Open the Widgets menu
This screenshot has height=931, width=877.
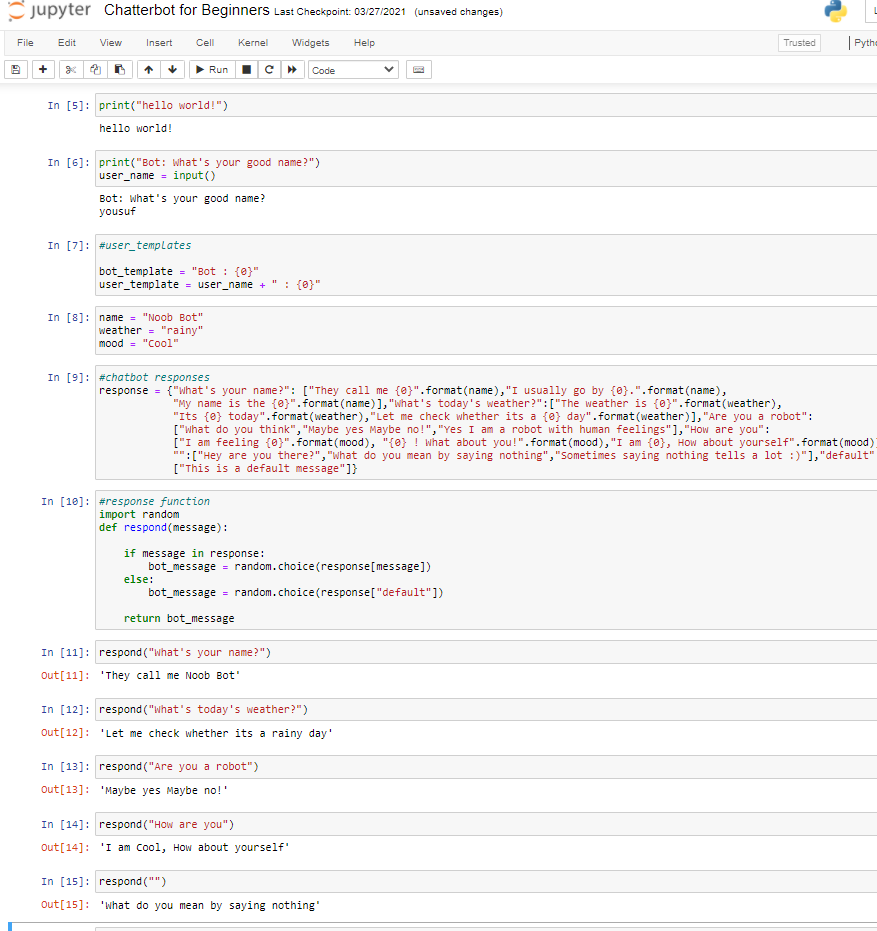coord(311,43)
